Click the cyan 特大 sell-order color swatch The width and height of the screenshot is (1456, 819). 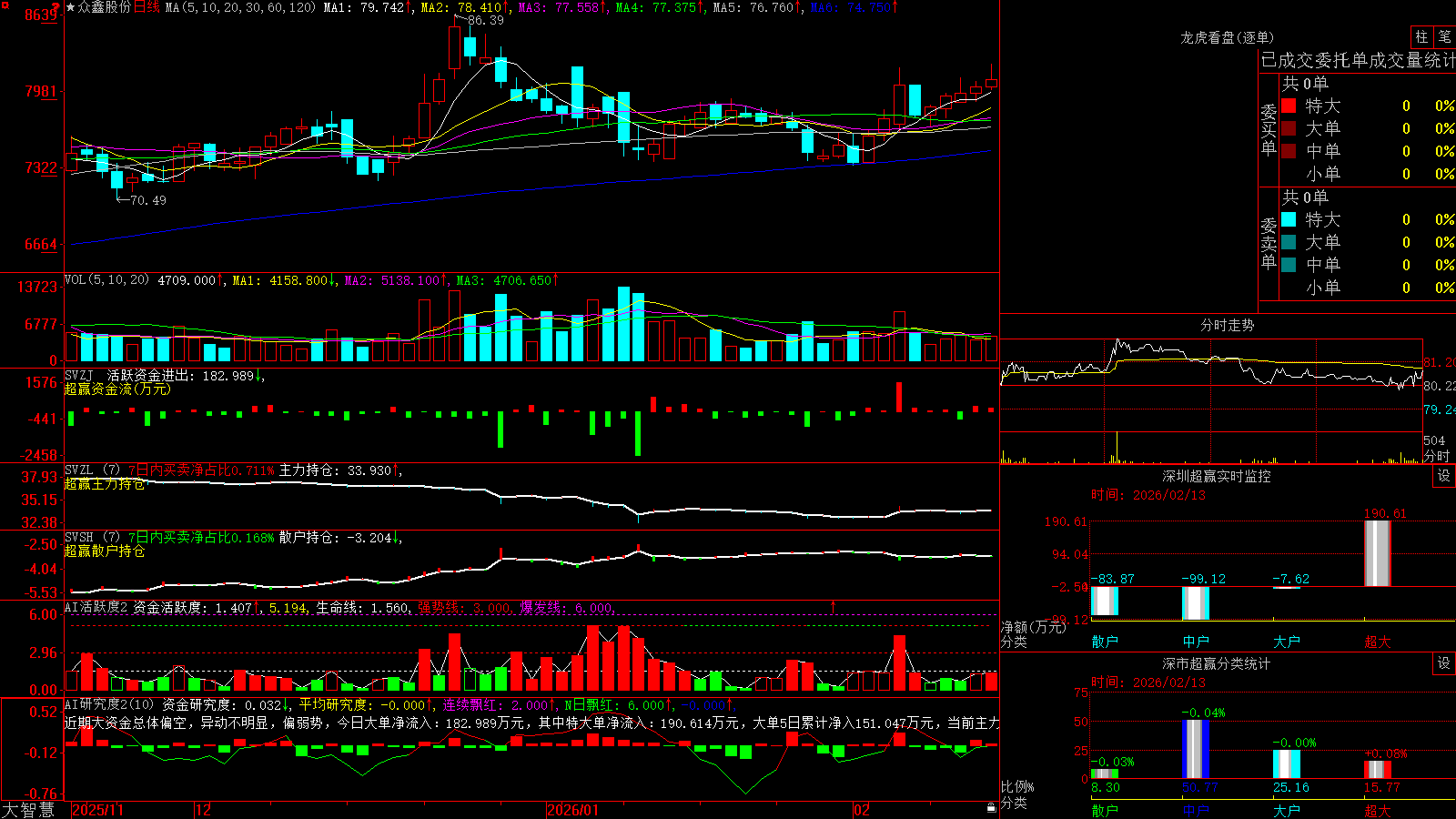[1289, 219]
